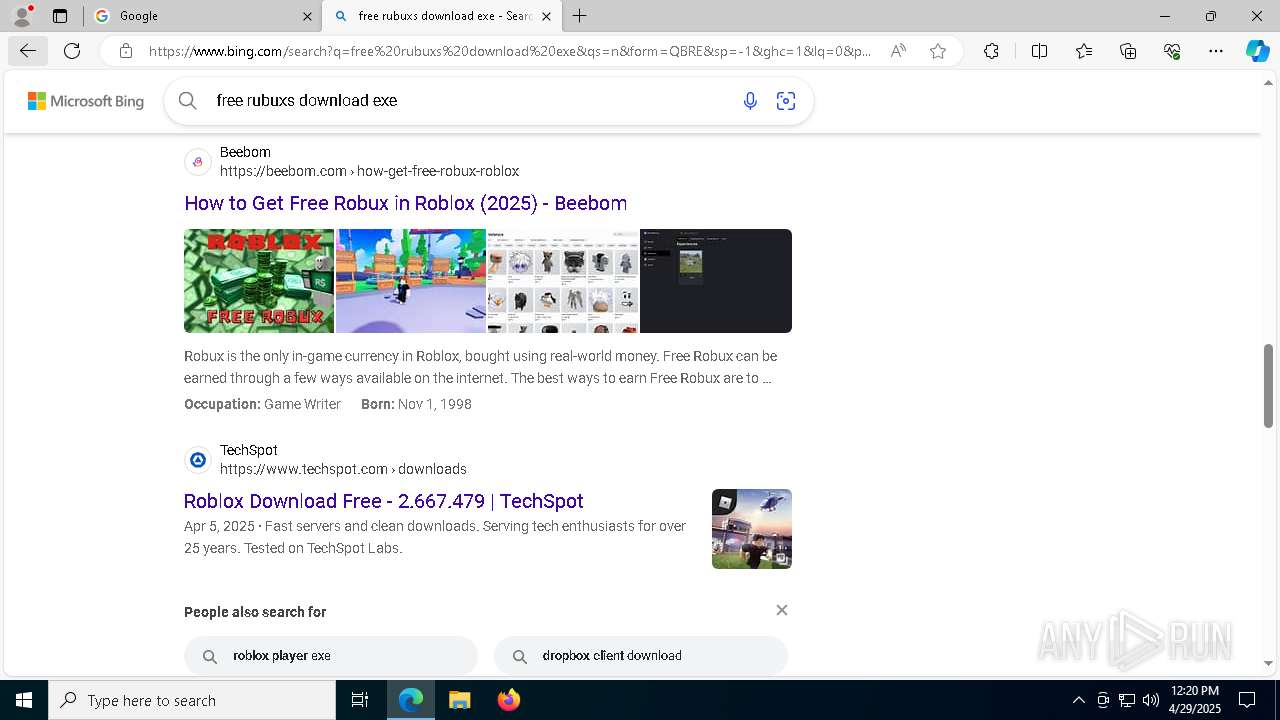Start voice search with microphone
The width and height of the screenshot is (1280, 720).
[750, 101]
